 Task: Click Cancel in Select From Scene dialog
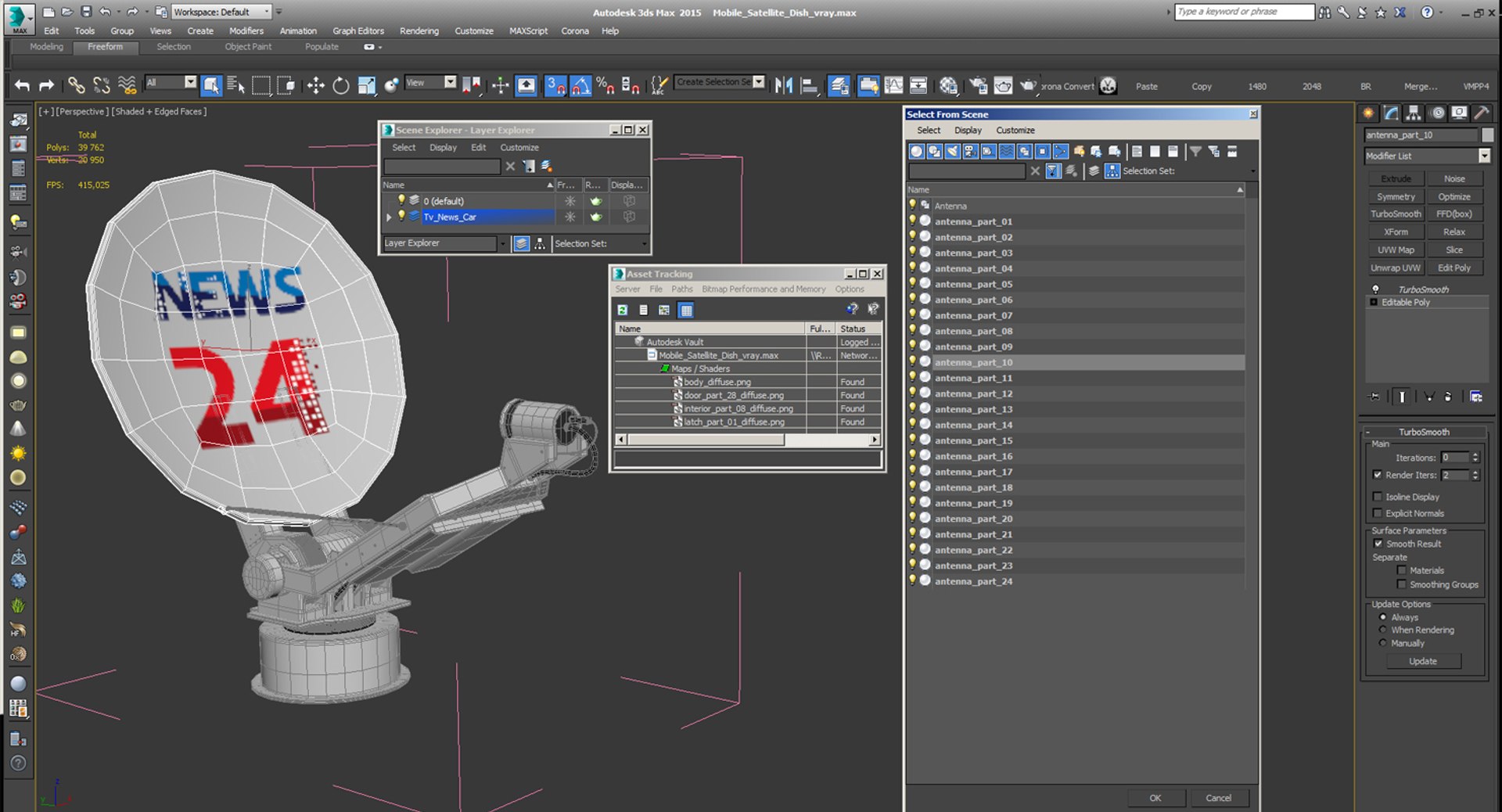tap(1218, 798)
